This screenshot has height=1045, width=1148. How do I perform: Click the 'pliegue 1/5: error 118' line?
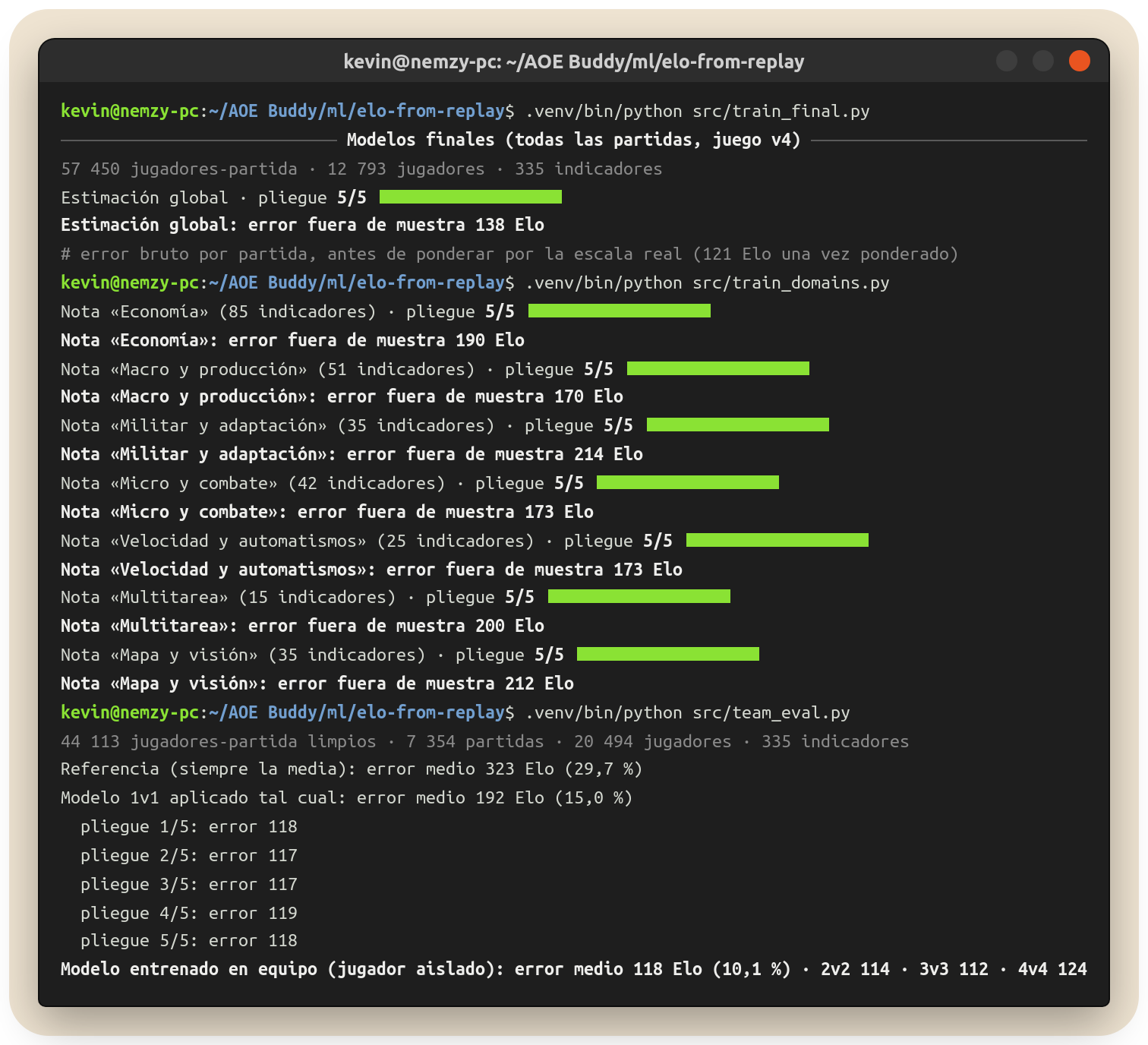[189, 826]
